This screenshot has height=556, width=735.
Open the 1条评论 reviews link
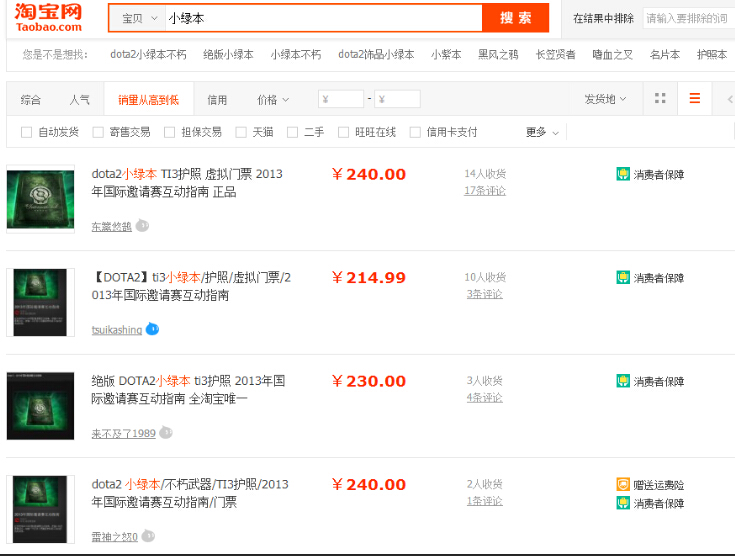485,501
